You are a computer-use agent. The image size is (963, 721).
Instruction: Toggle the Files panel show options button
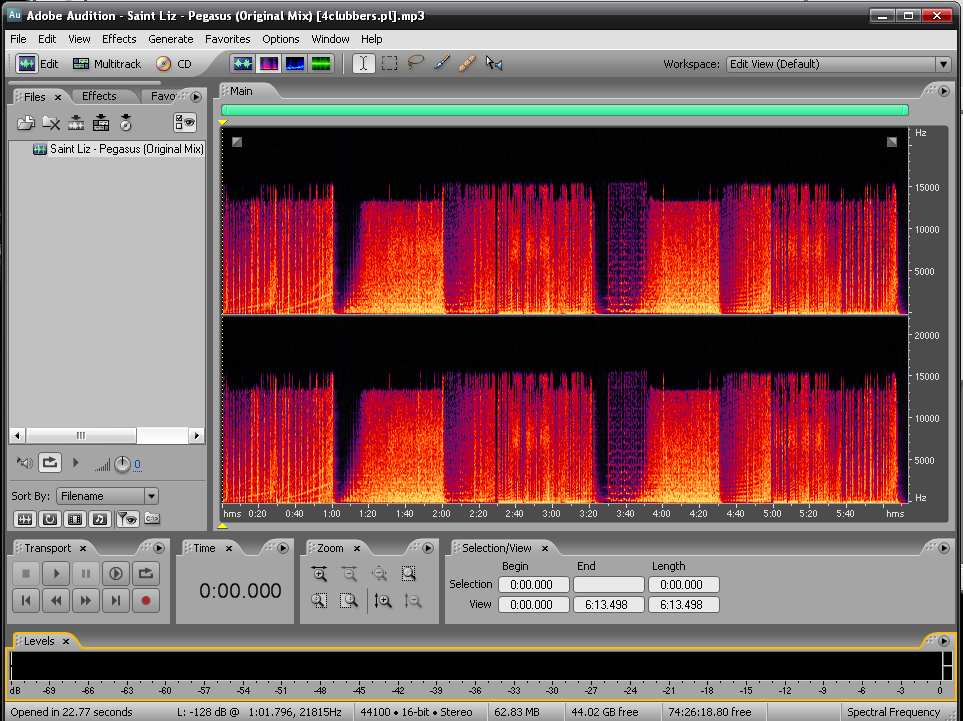185,122
